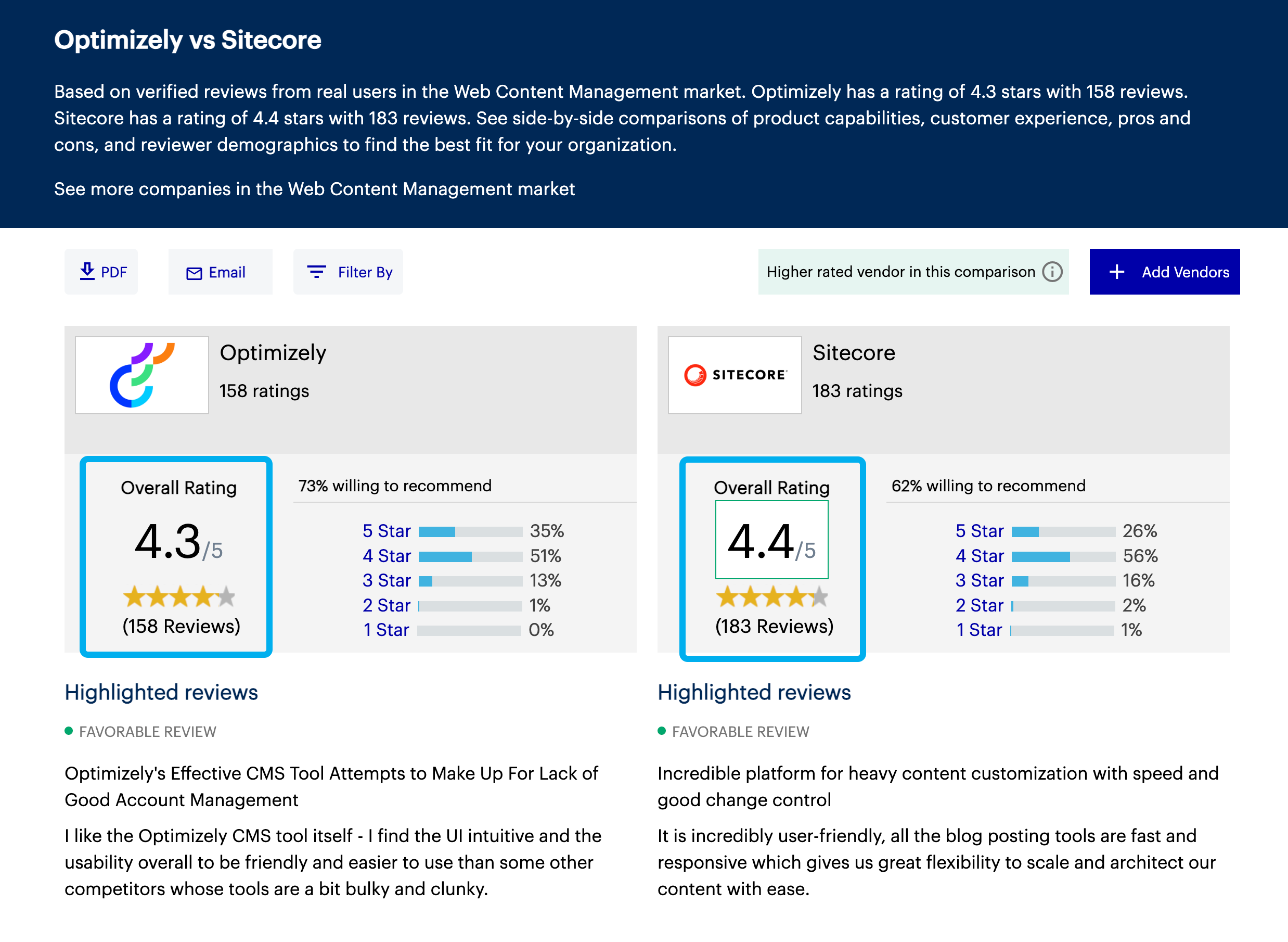The height and width of the screenshot is (942, 1288).
Task: Click the Optimizely logo
Action: [x=141, y=374]
